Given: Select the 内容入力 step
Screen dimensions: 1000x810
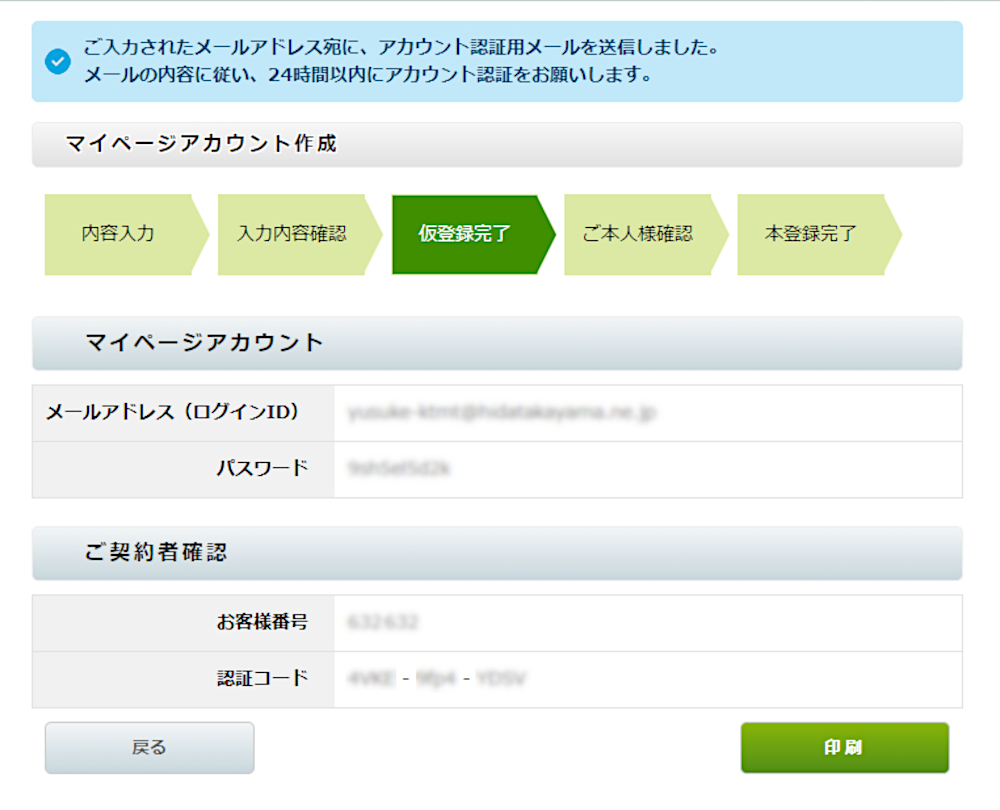Looking at the screenshot, I should click(118, 235).
